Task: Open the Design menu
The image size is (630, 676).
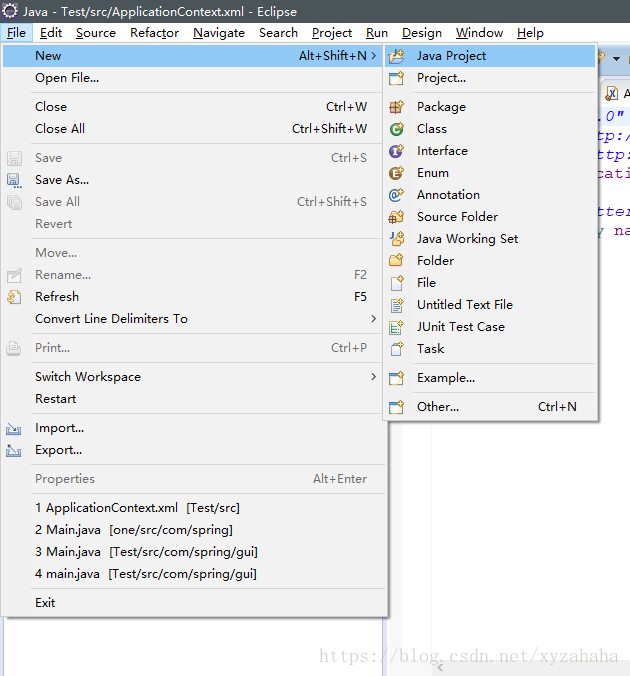Action: point(422,33)
